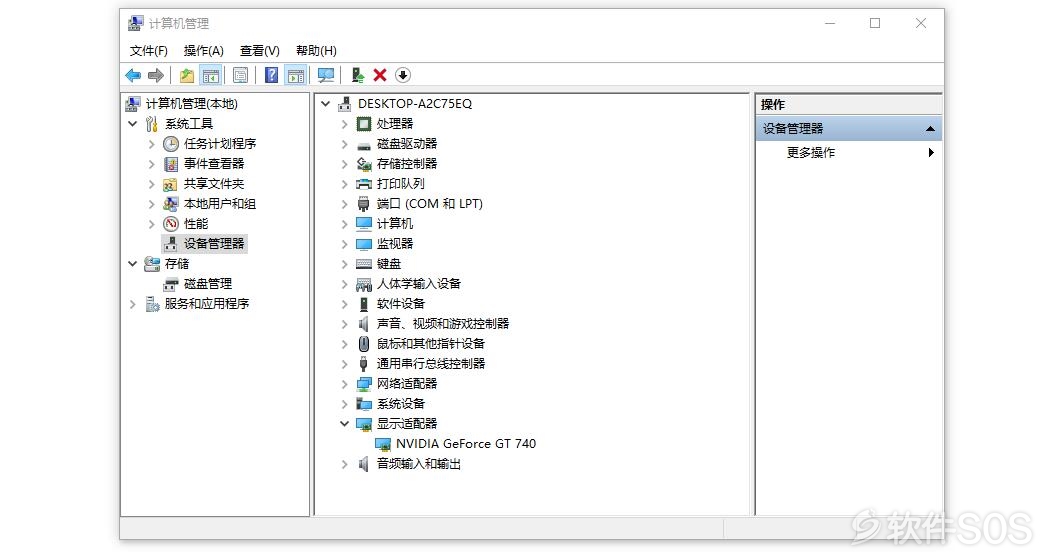Screen dimensions: 1048x556
Task: Click the blue Help question mark icon
Action: (271, 76)
